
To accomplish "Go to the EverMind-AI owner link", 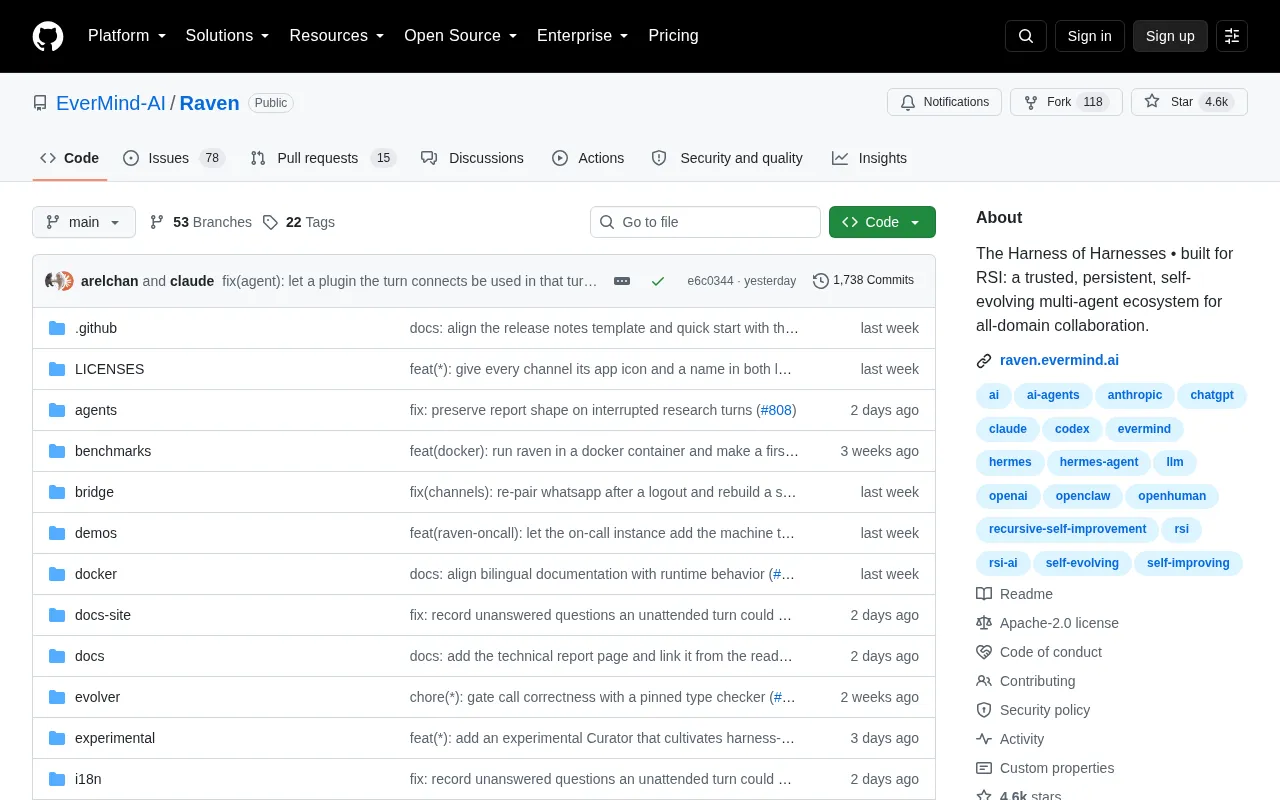I will [x=111, y=103].
